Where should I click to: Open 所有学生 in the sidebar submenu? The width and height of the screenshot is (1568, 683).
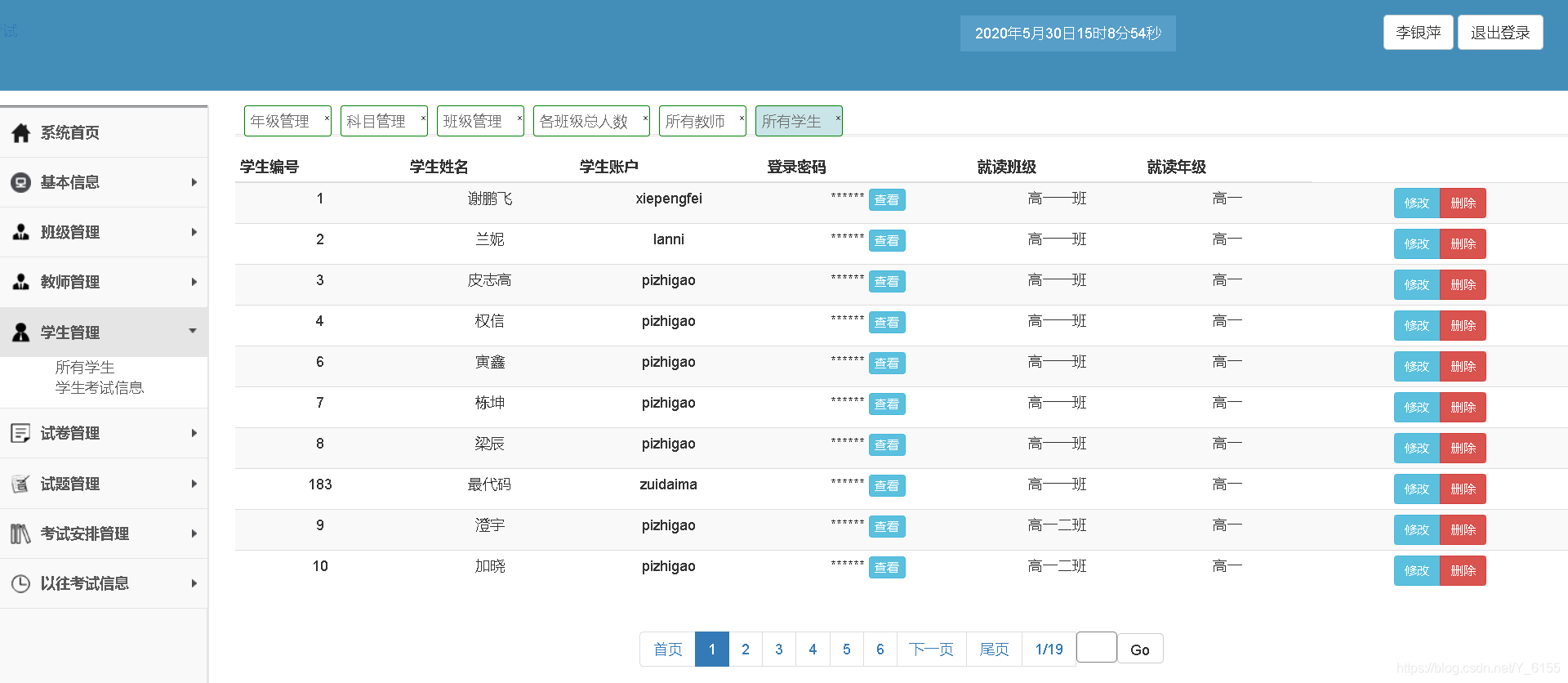click(85, 368)
